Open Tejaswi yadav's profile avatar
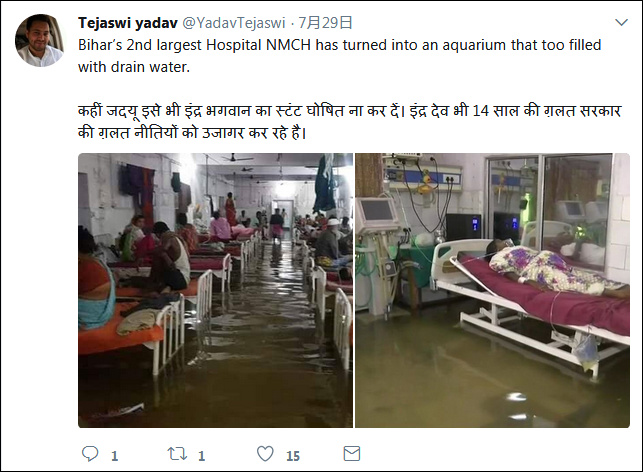Screen dimensions: 643x472 39,41
